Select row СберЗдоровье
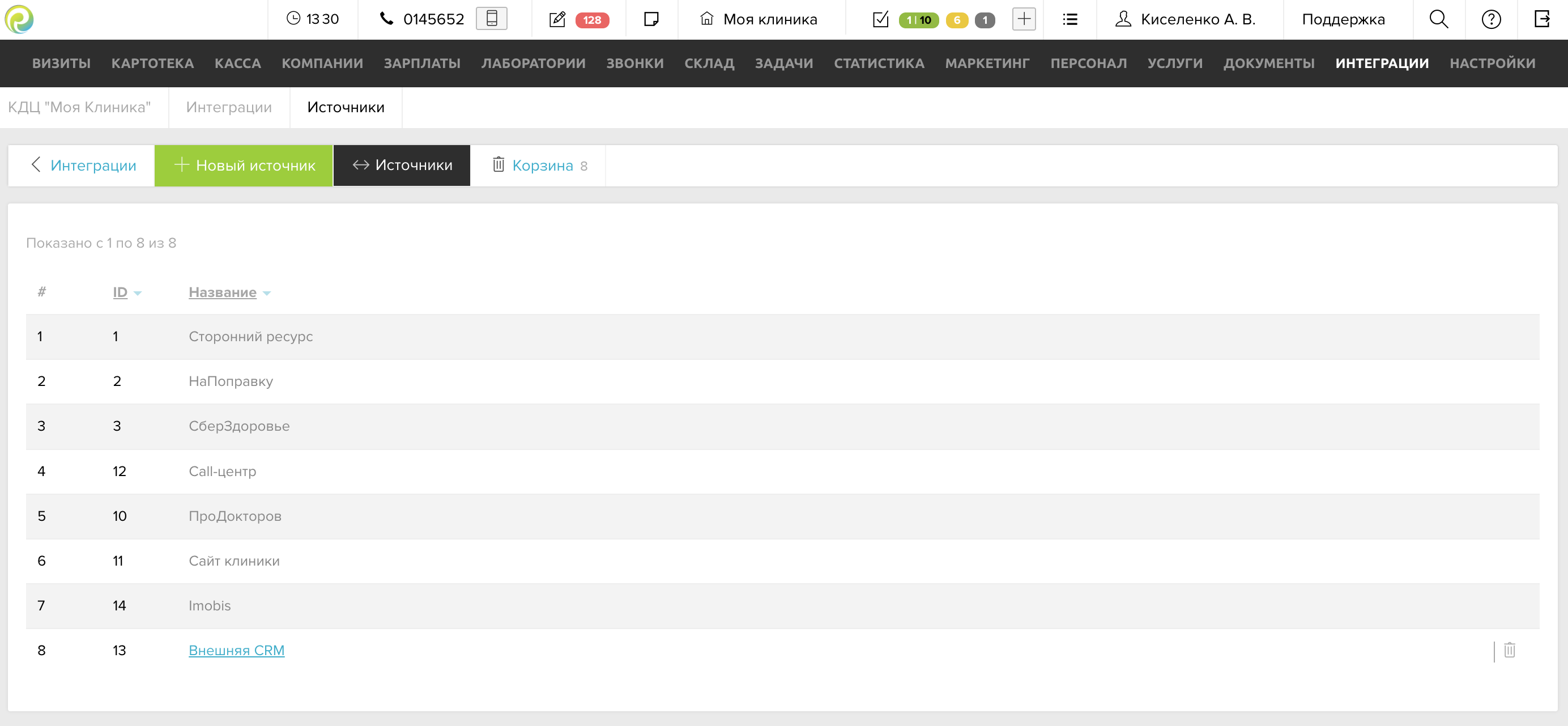 tap(782, 426)
